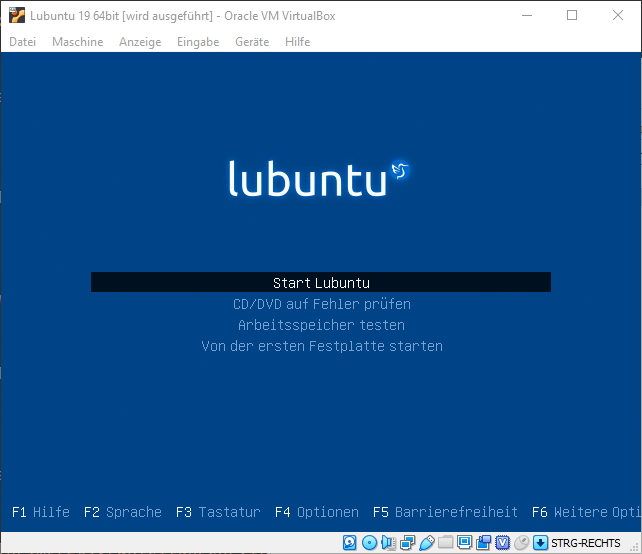Click the CPU virtualization status icon
This screenshot has height=554, width=642.
(x=502, y=543)
